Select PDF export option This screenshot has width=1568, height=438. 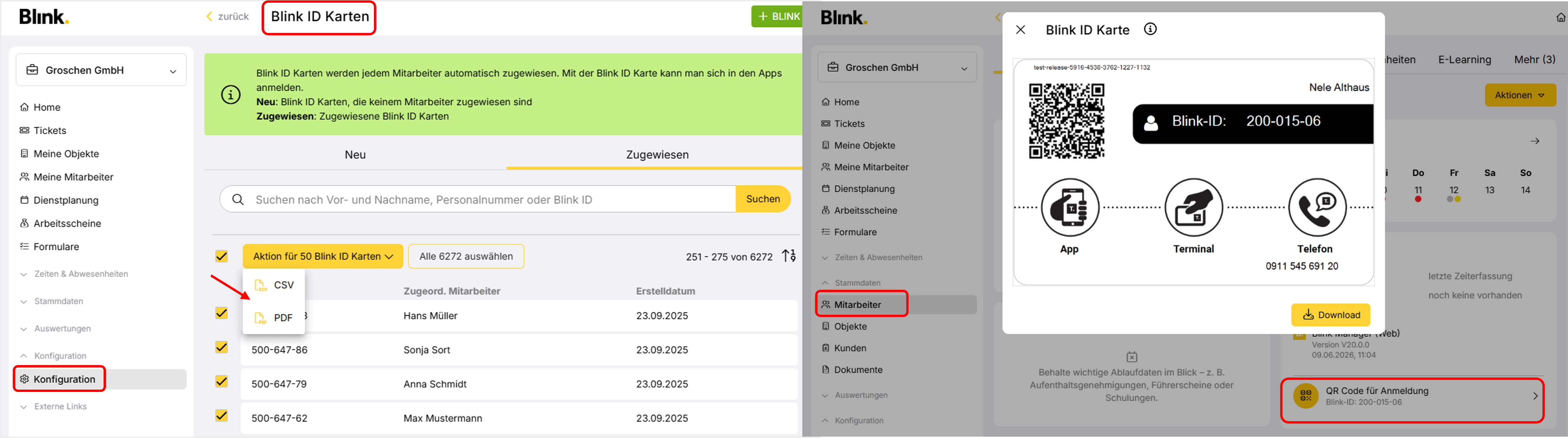(274, 318)
